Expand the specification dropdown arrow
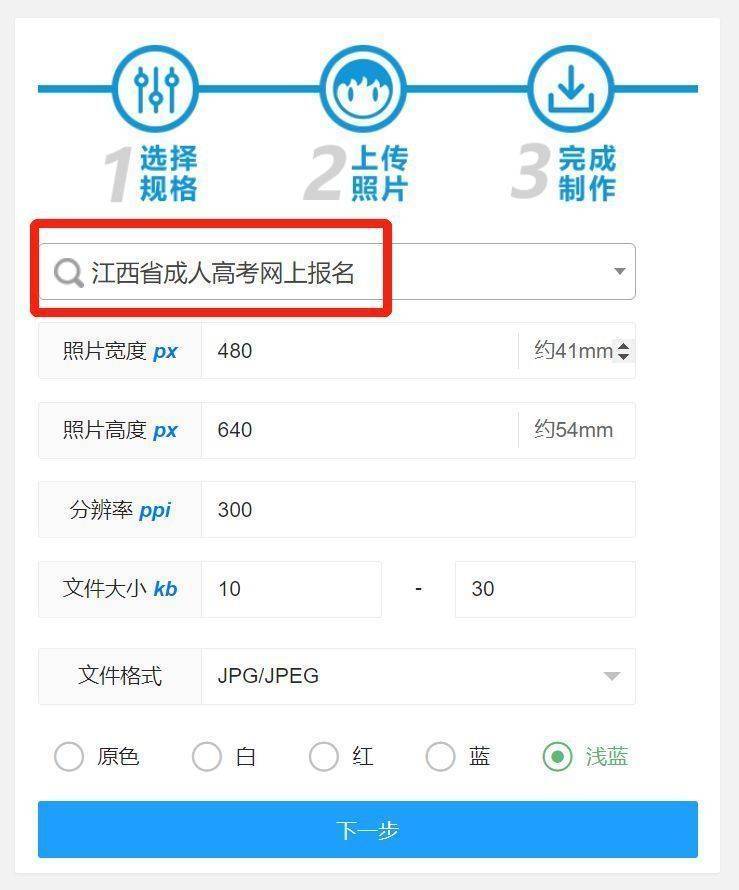Screen dimensions: 739x890 [620, 271]
